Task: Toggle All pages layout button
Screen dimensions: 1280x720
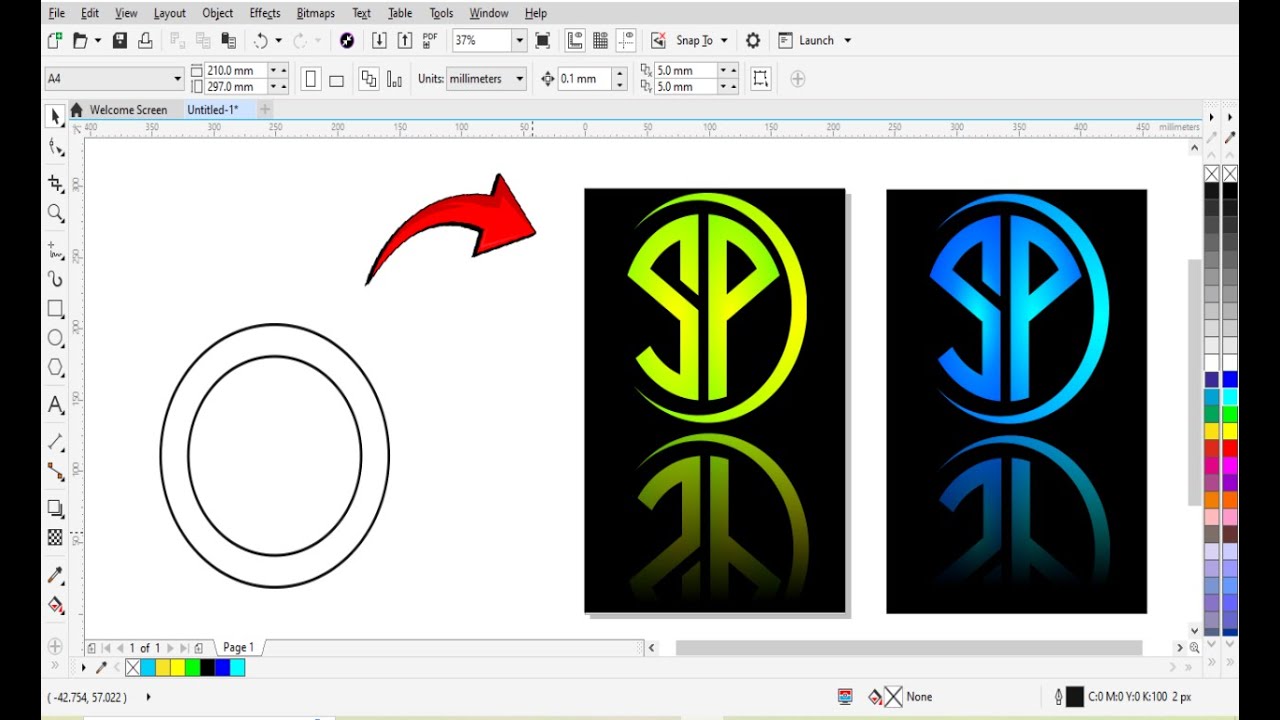Action: [369, 79]
